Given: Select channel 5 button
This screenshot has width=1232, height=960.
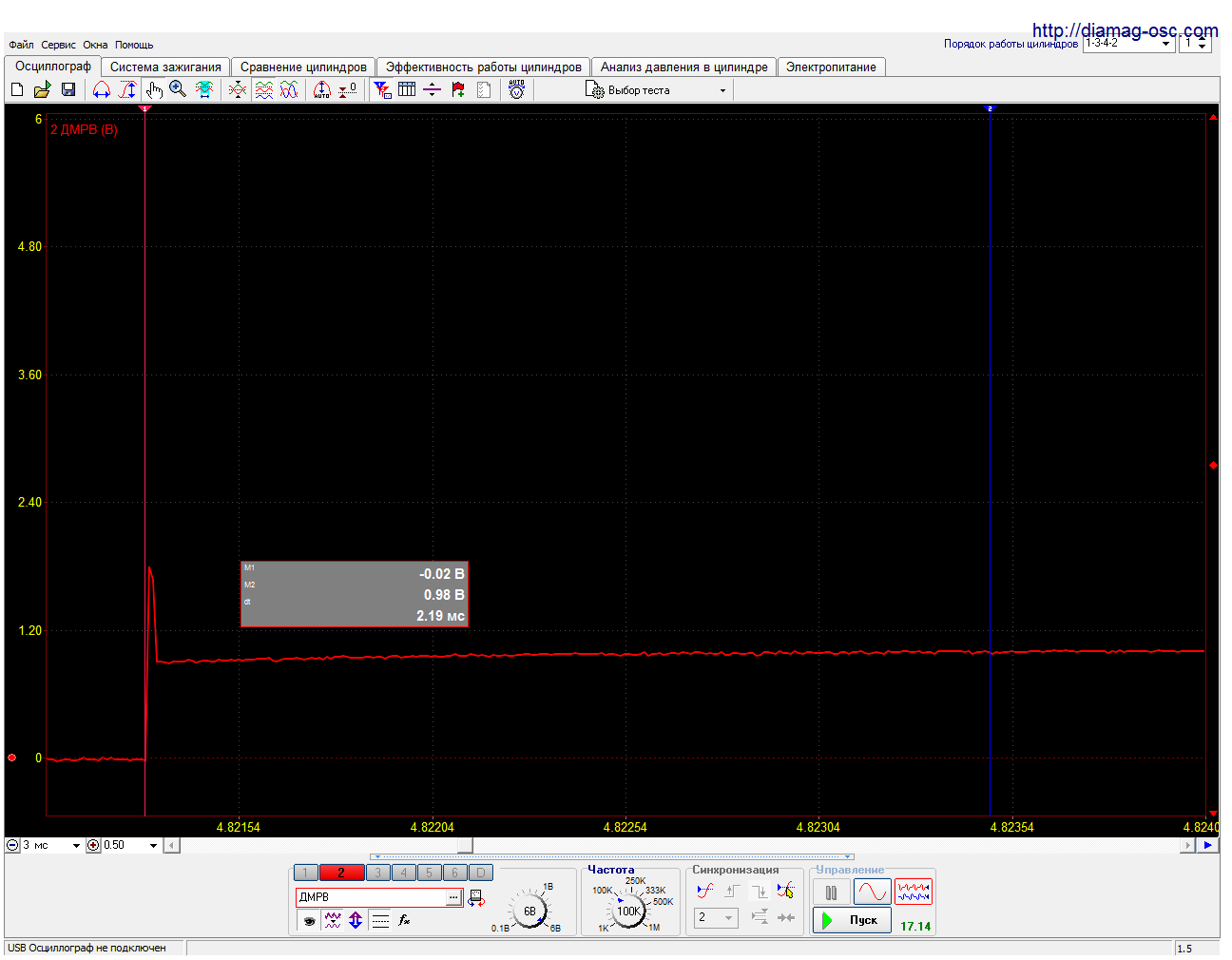Looking at the screenshot, I should [429, 873].
